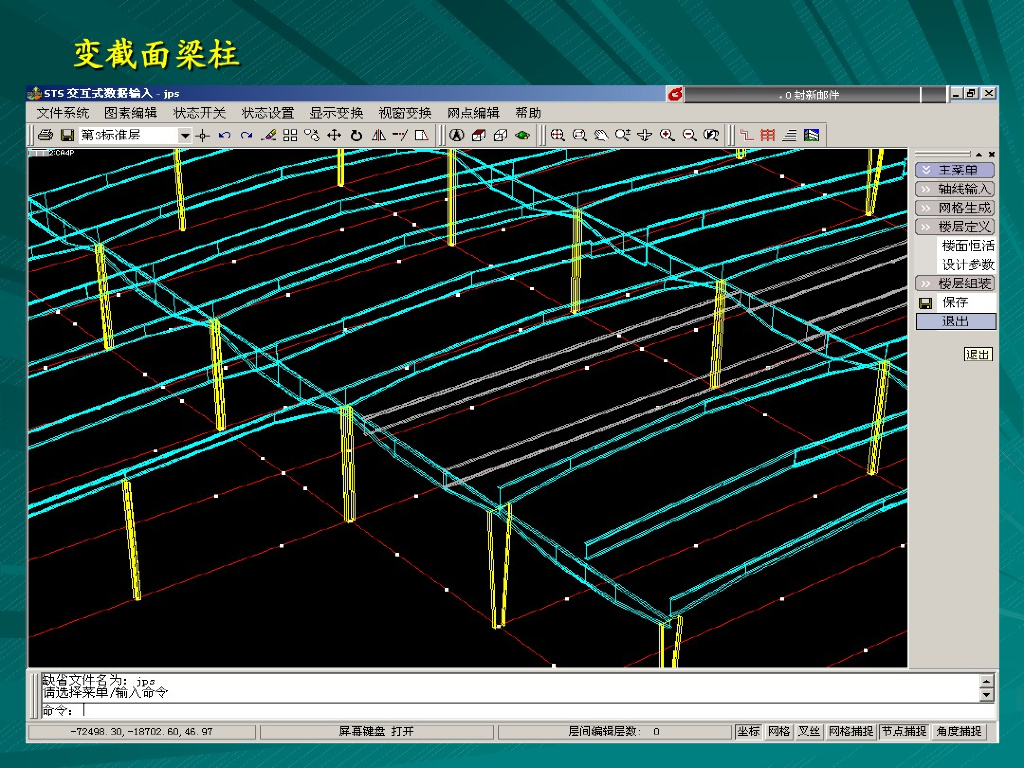
Task: Click the rotate view icon
Action: pos(356,135)
